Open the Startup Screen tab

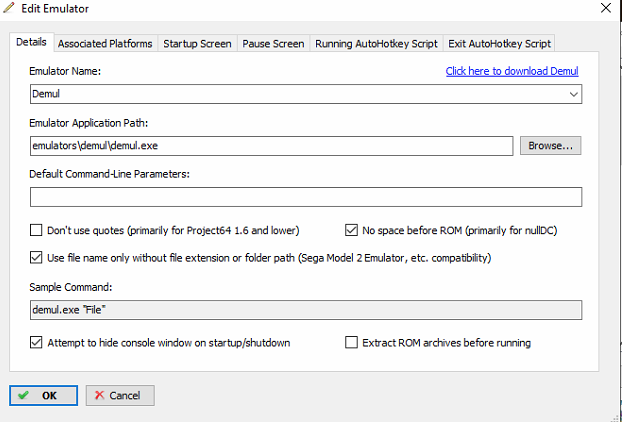tap(197, 44)
